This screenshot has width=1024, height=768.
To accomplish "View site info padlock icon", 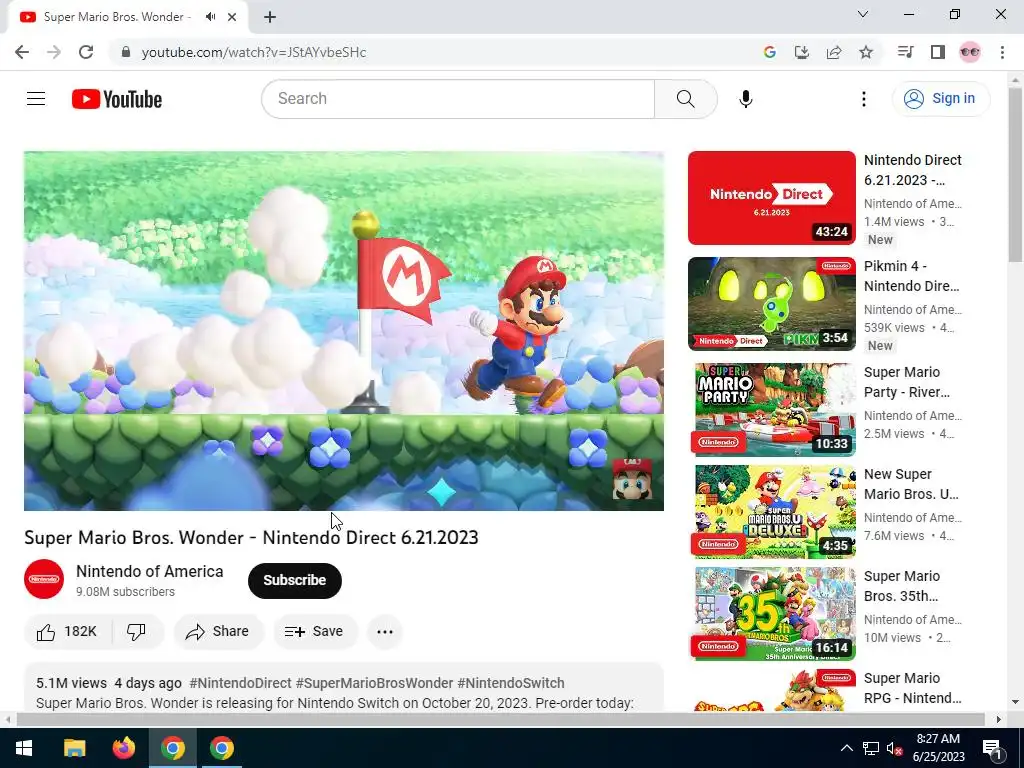I will coord(126,52).
